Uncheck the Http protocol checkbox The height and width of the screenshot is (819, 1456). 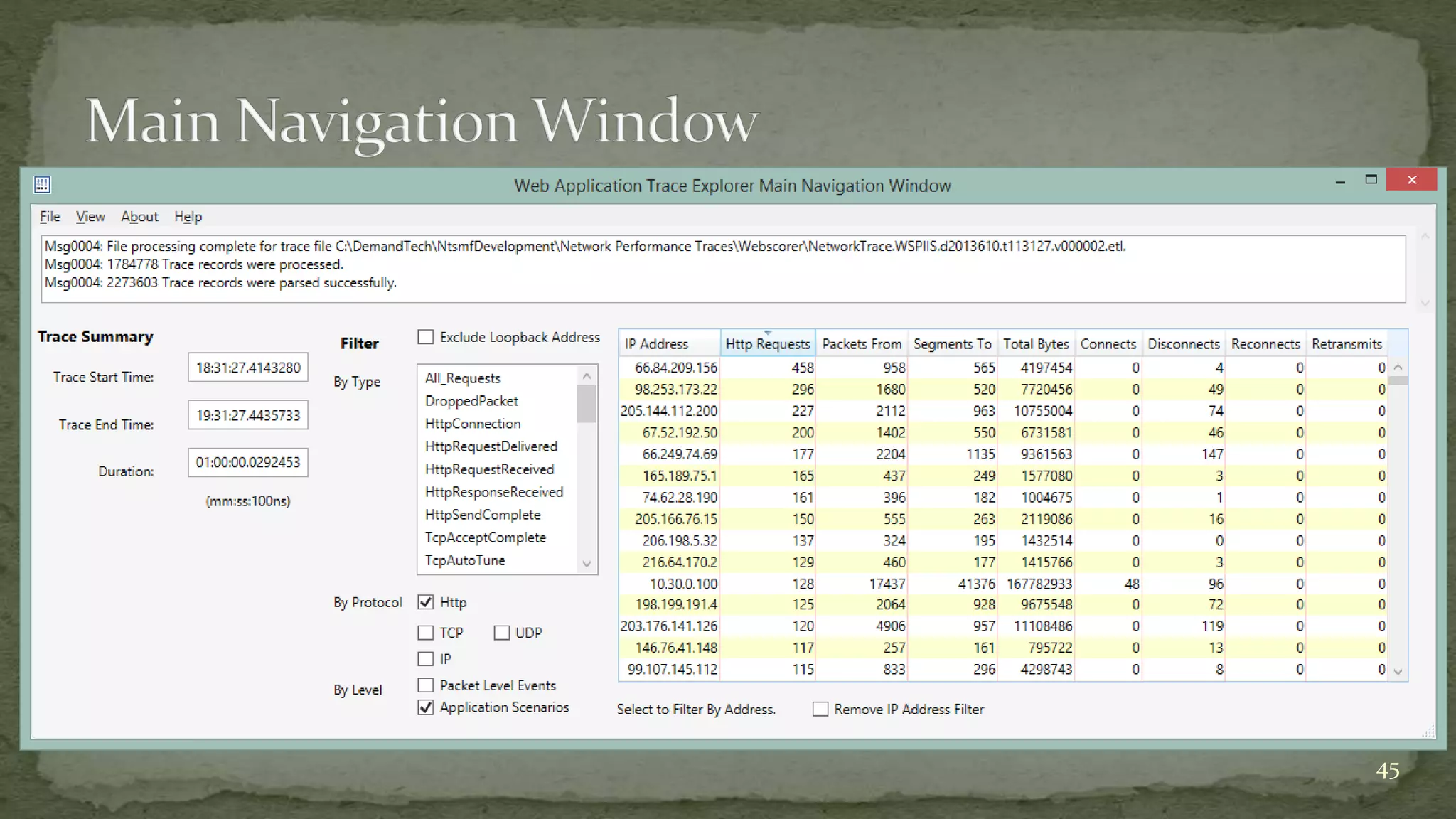click(425, 602)
